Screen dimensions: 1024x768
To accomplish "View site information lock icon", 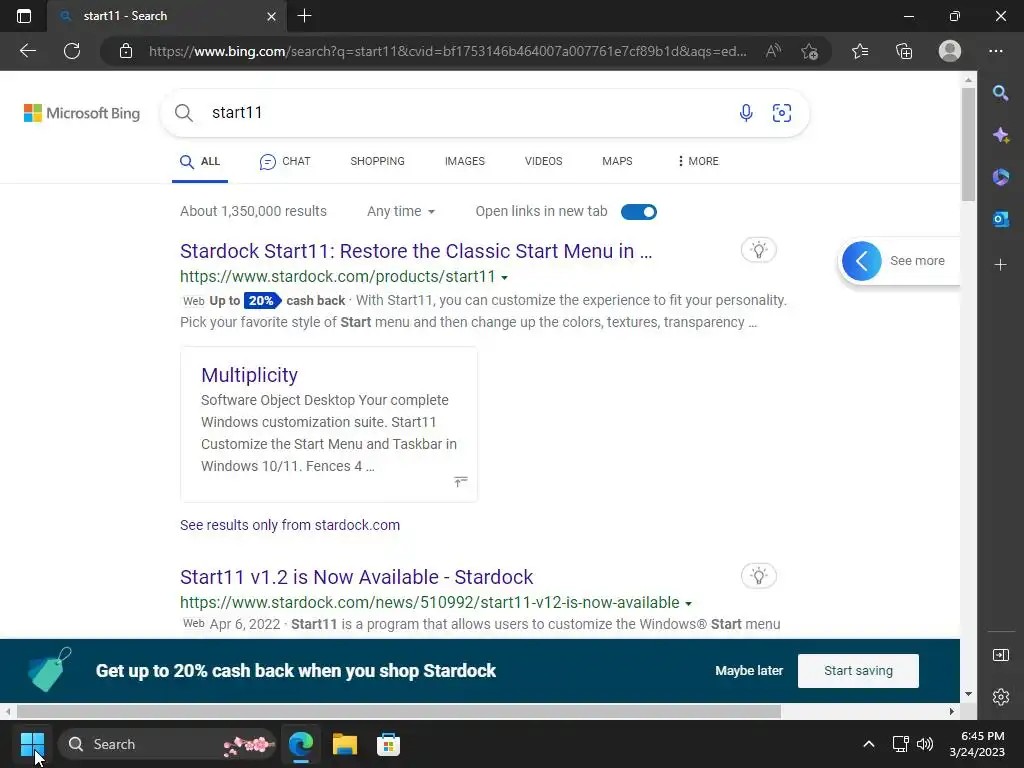I will coord(126,51).
